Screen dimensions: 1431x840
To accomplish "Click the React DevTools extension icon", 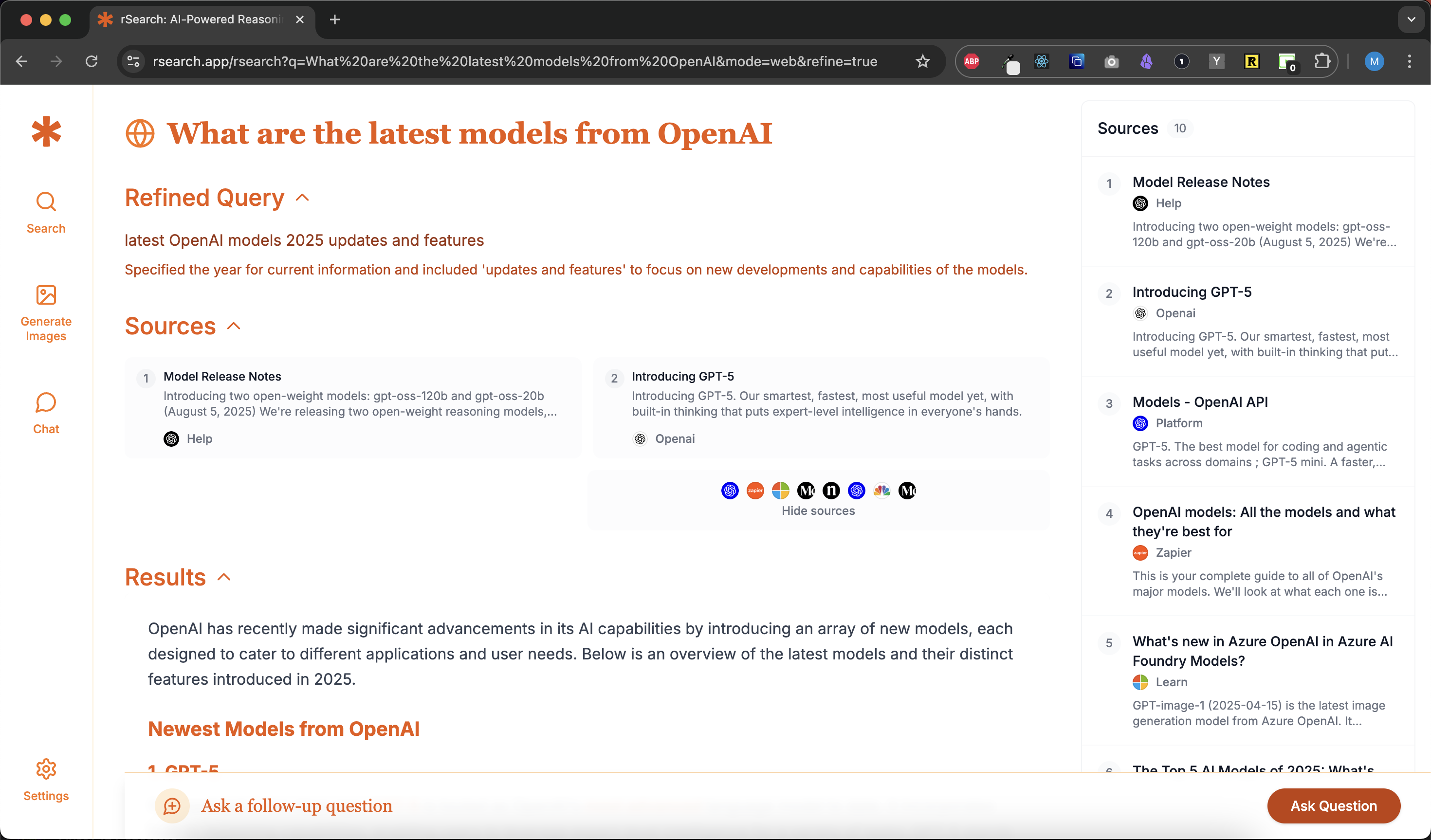I will tap(1041, 61).
